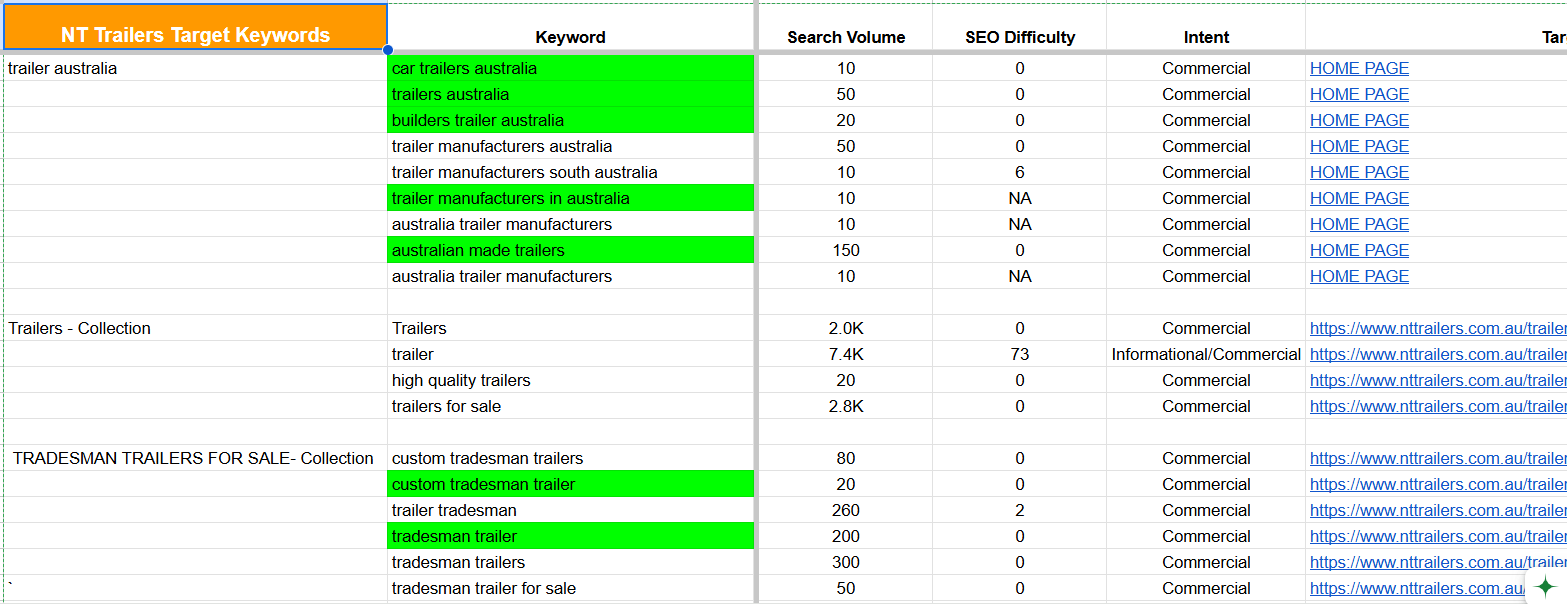The width and height of the screenshot is (1567, 604).
Task: Click the SEO difficulty value '2'
Action: click(x=1020, y=510)
